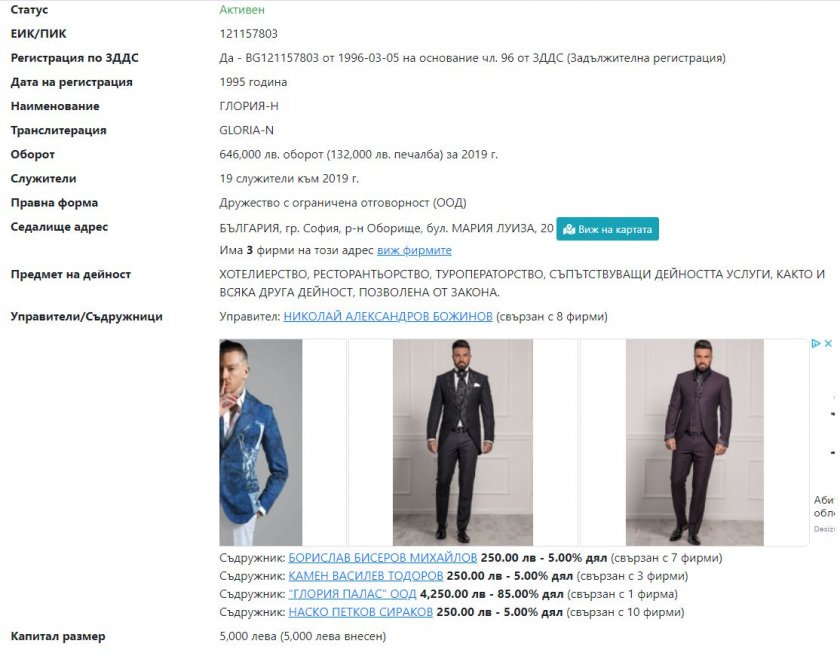Click the map marker icon in button

pos(569,229)
